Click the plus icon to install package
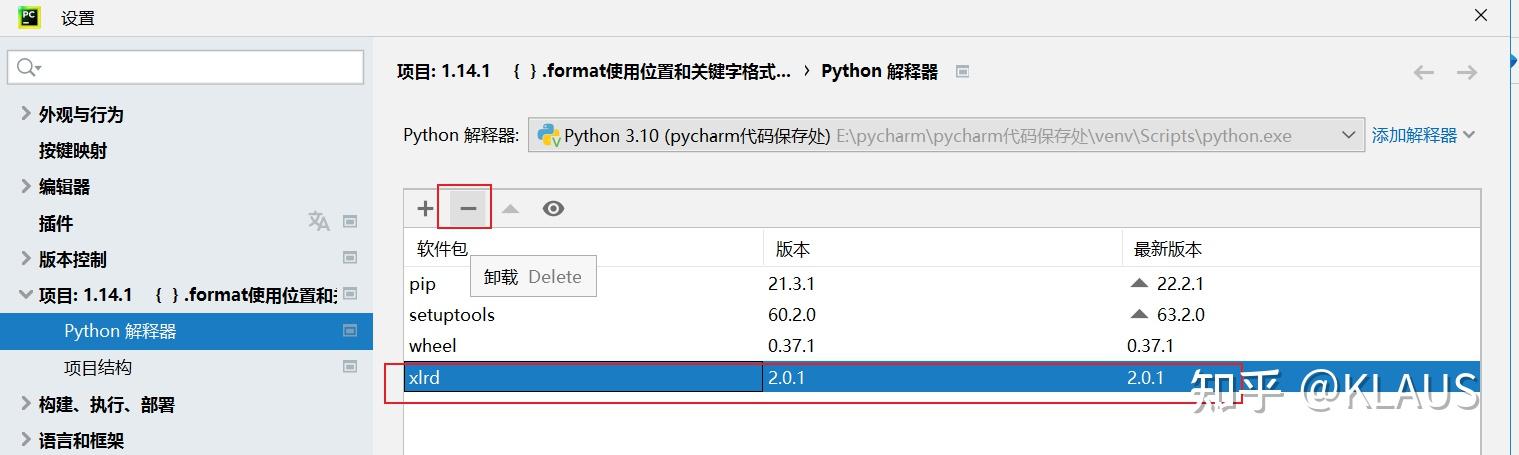The width and height of the screenshot is (1519, 455). tap(425, 208)
